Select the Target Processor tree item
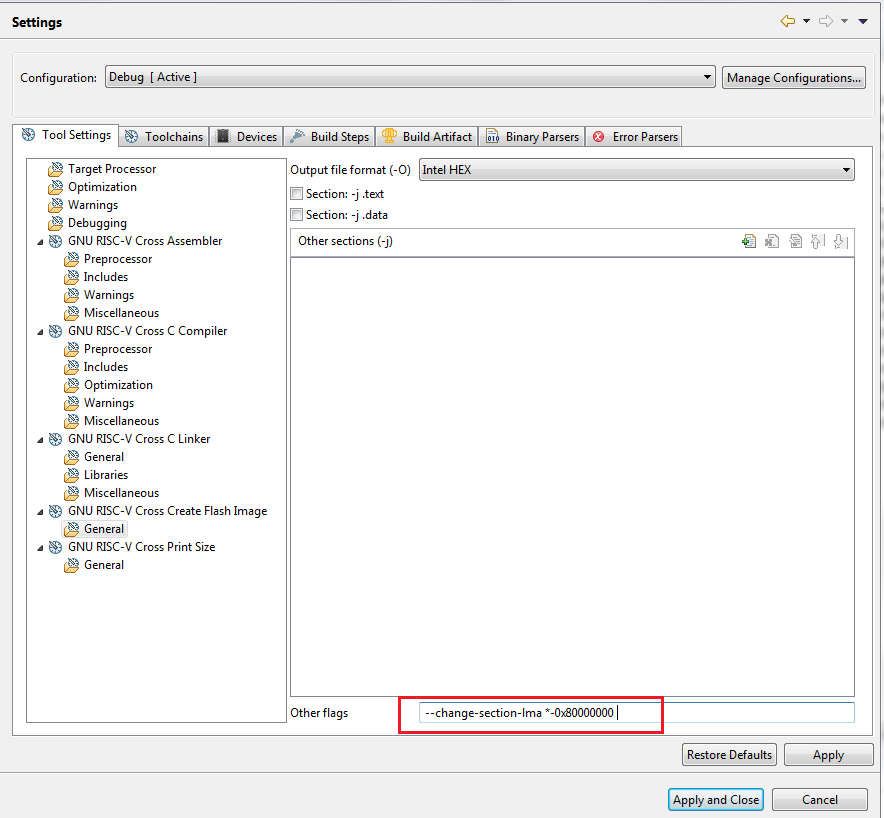884x818 pixels. 112,169
